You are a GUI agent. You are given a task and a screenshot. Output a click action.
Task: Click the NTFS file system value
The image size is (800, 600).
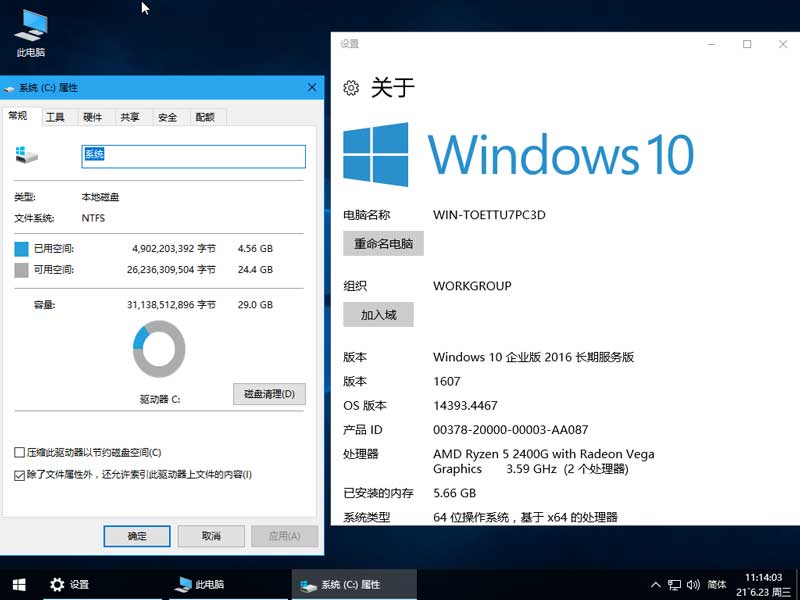(93, 218)
